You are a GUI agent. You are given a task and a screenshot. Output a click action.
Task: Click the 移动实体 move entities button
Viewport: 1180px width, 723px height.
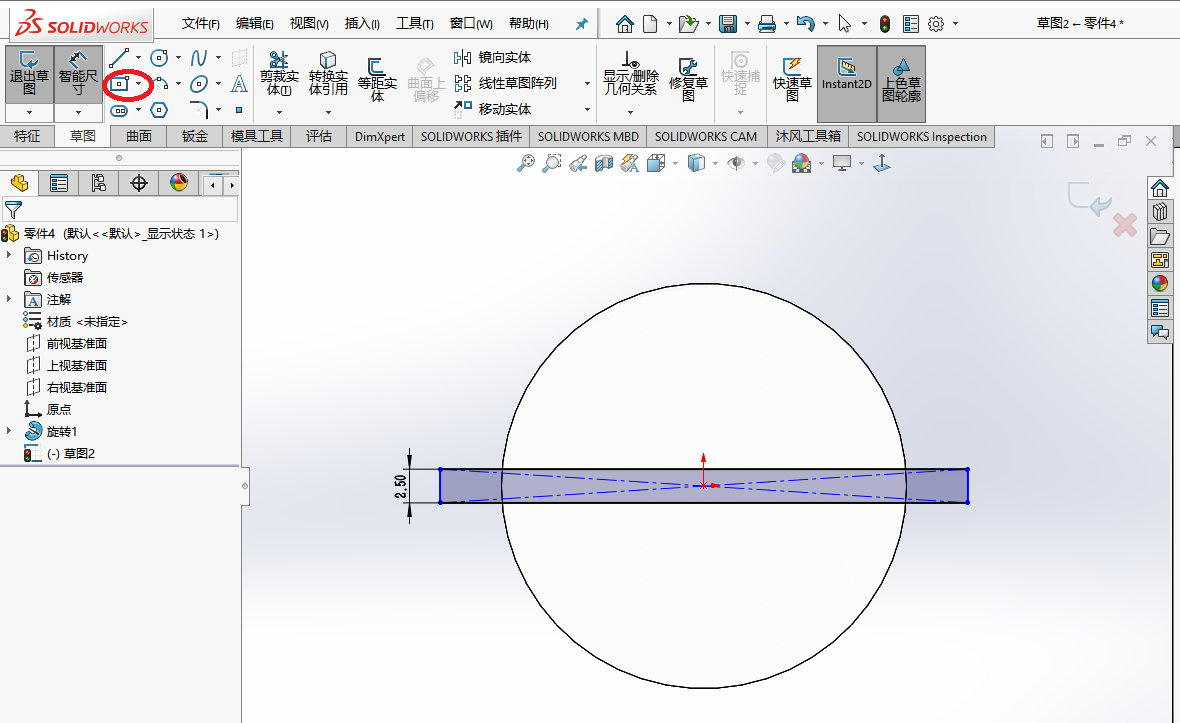click(x=494, y=108)
